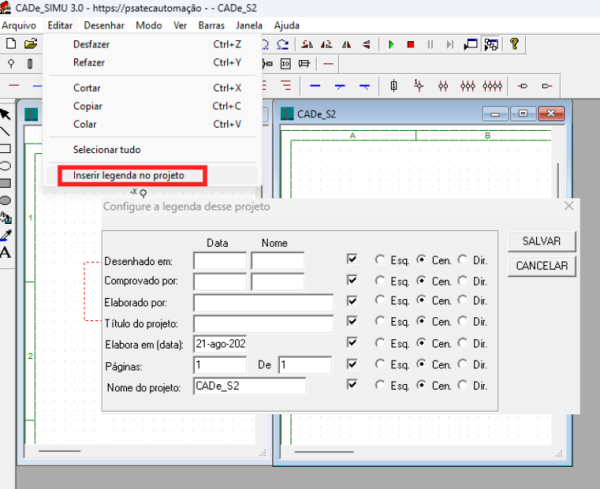
Task: Toggle the Desenhado em checkbox
Action: (352, 259)
